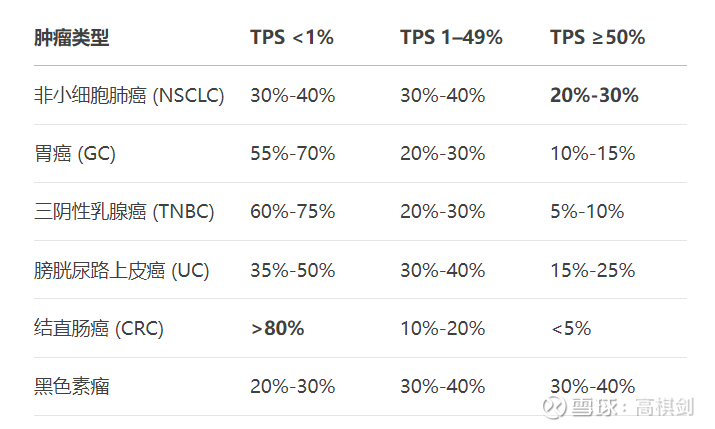This screenshot has height=429, width=715.
Task: Click the 结直肠癌 (CRC) row label
Action: click(x=98, y=328)
